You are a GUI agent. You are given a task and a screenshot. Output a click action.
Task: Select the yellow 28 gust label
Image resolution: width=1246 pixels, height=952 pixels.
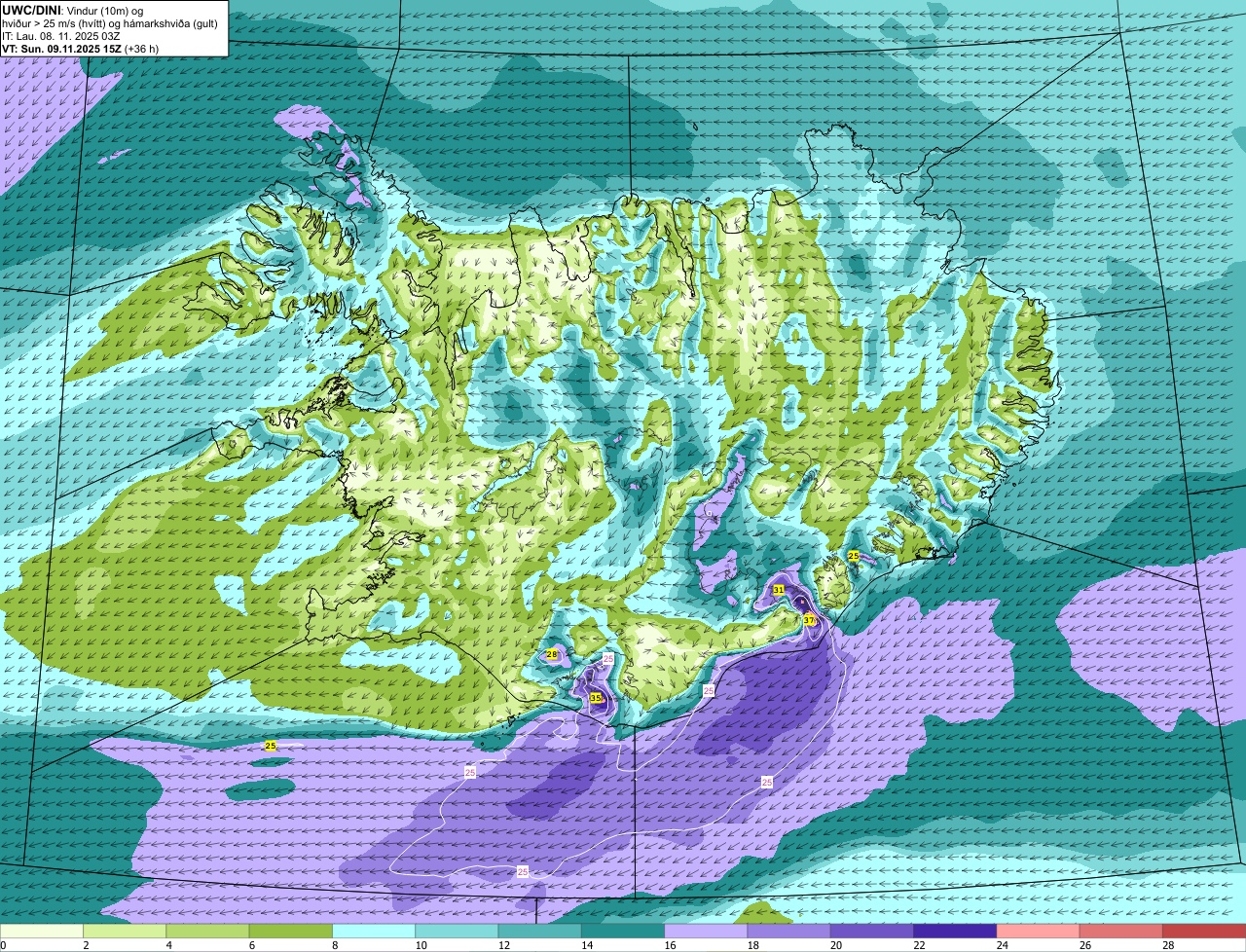click(552, 654)
